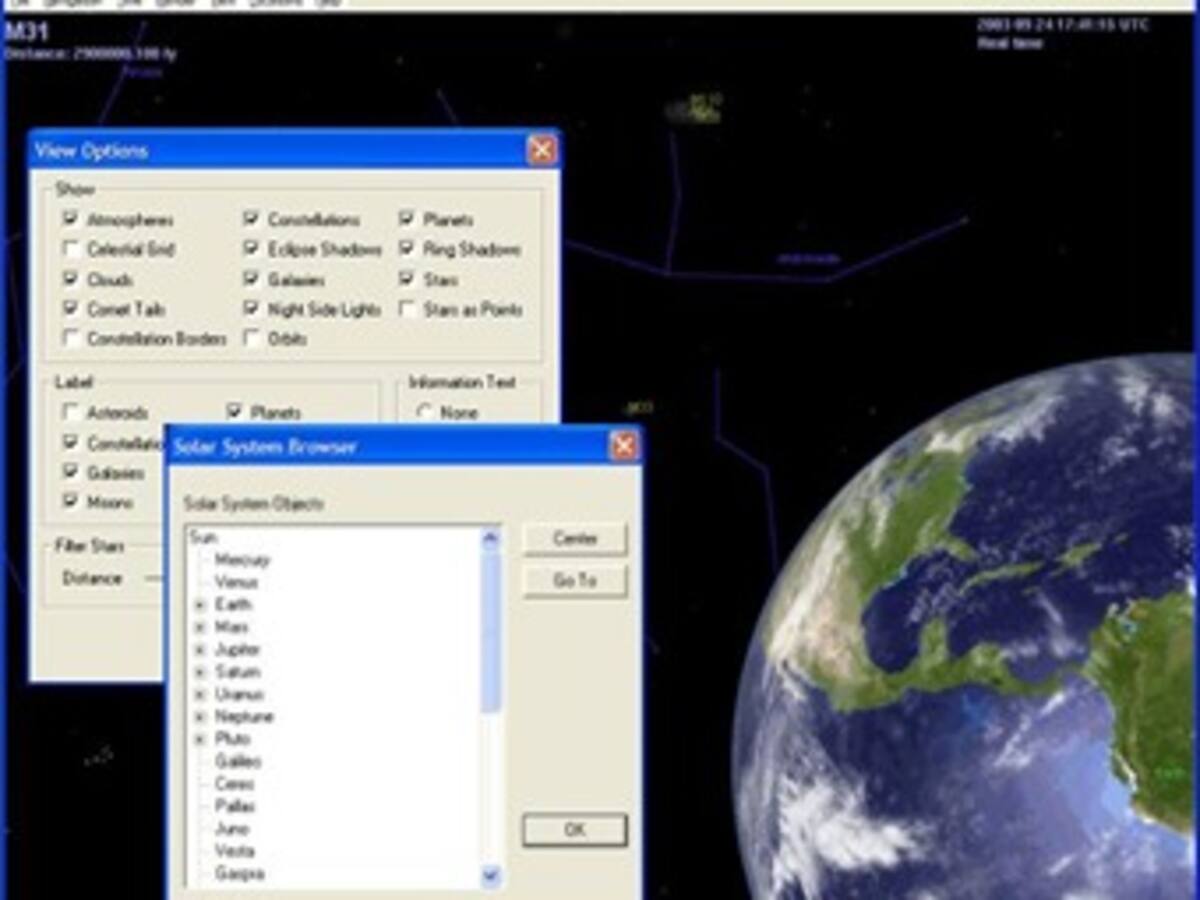Select Galileo in the object list
This screenshot has height=900, width=1200.
click(238, 762)
